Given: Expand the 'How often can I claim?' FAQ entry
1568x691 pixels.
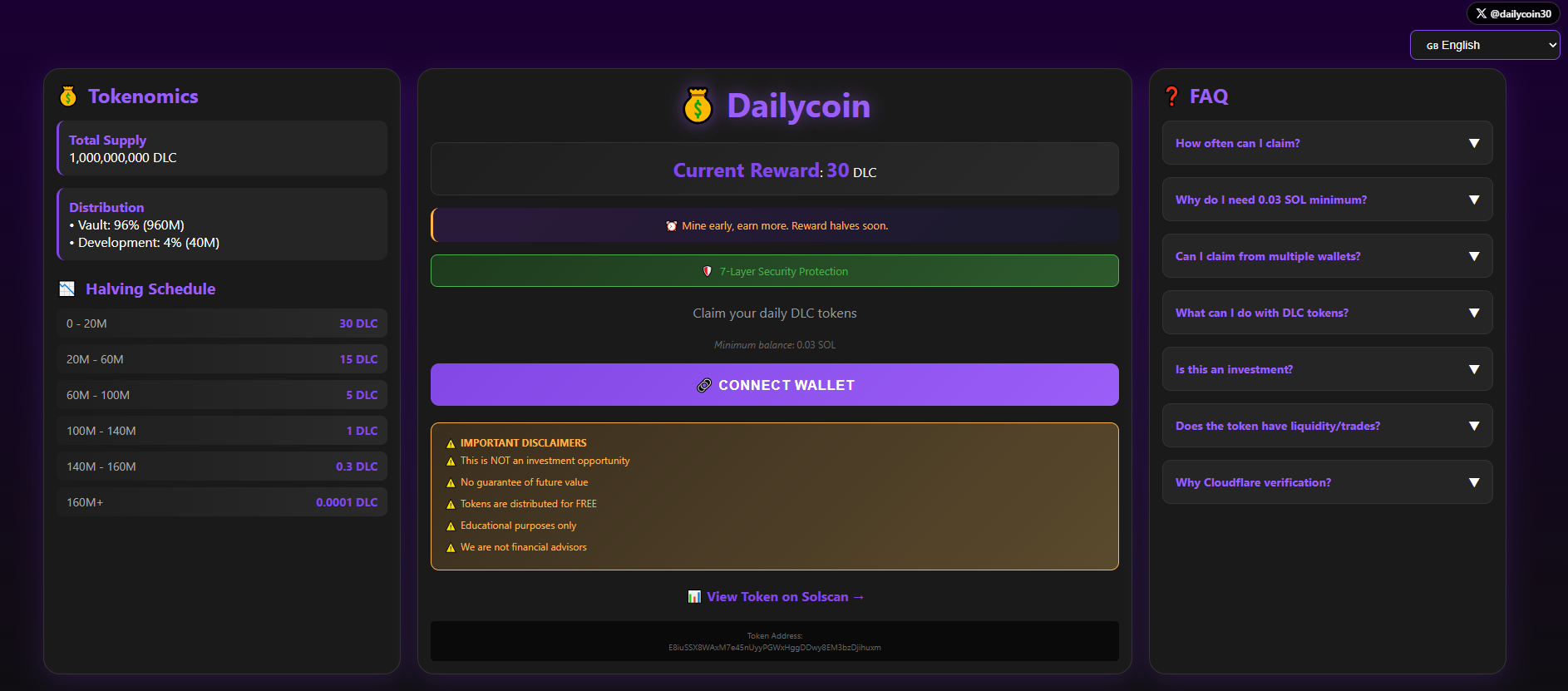Looking at the screenshot, I should coord(1326,142).
